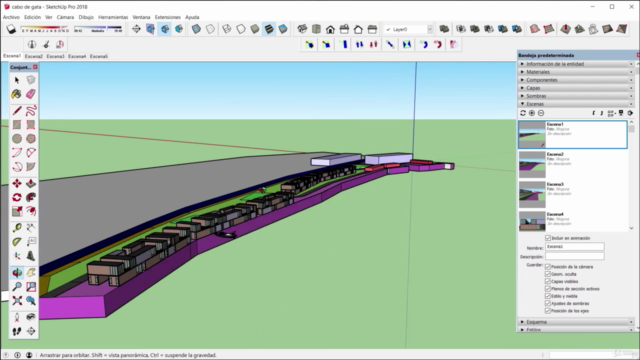
Task: Open the Layer0 layer dropdown
Action: [408, 29]
